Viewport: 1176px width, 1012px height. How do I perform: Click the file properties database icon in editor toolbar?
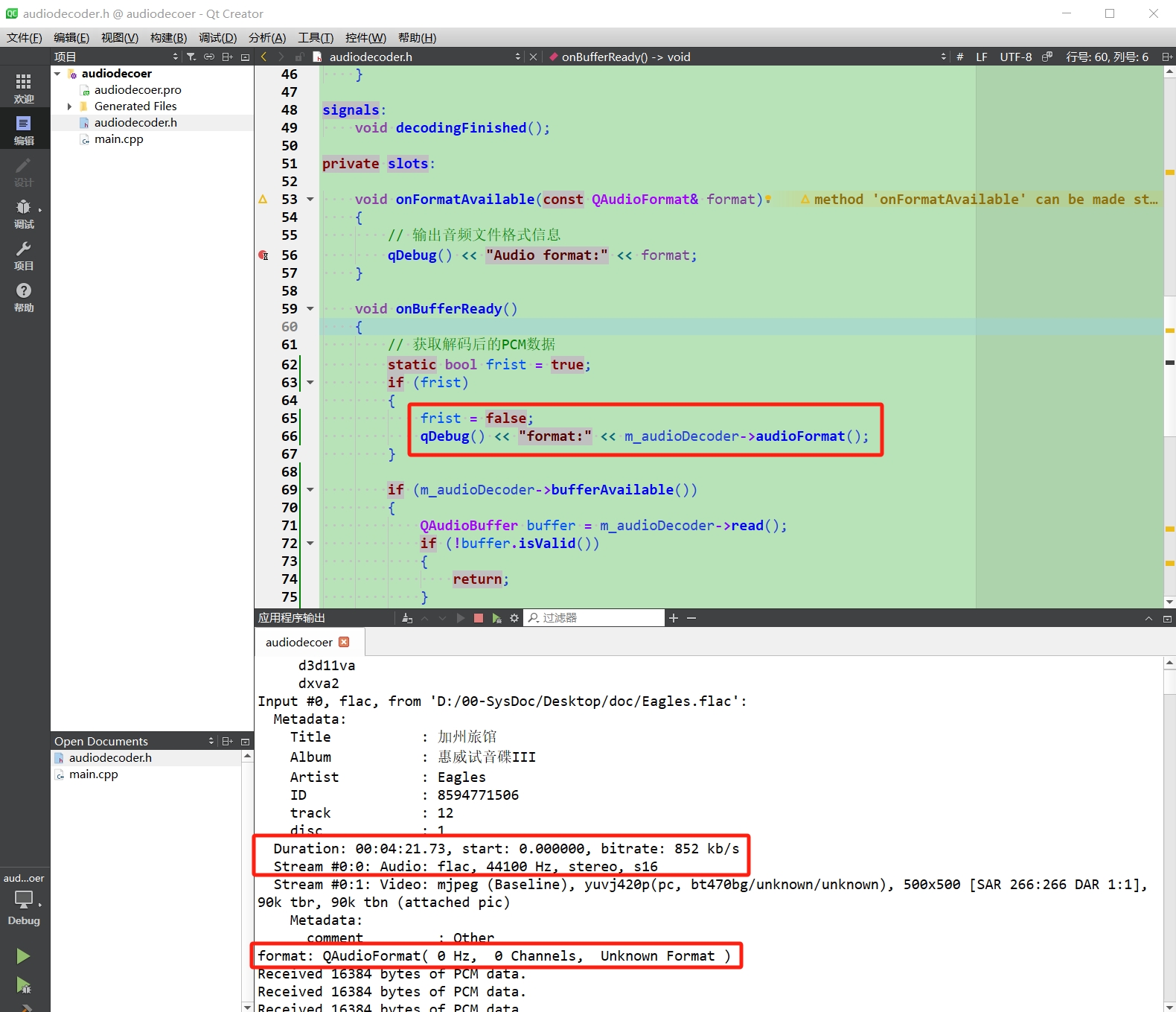tap(1047, 57)
